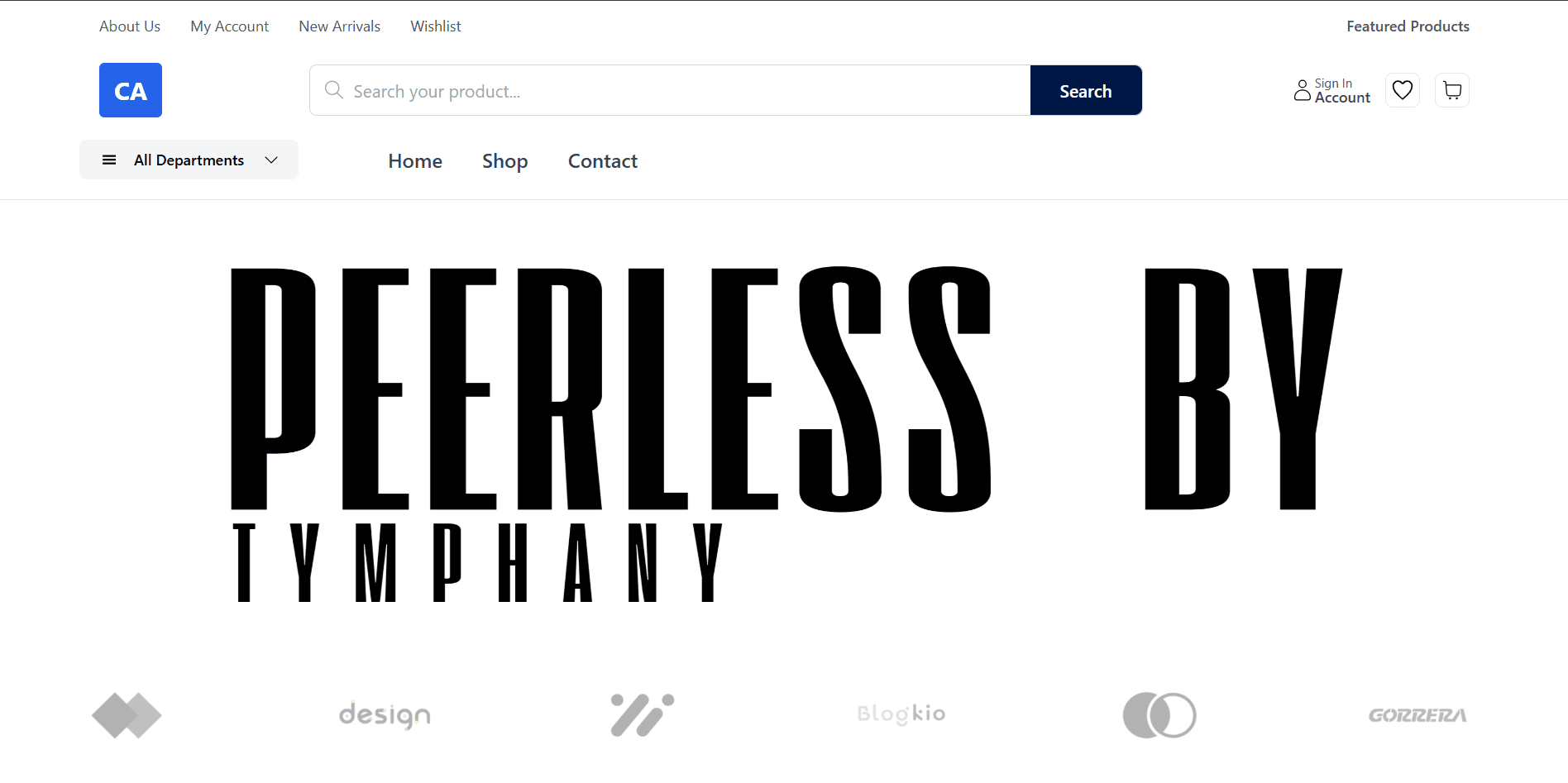Click the magnifier icon in search box
1568x783 pixels.
[x=334, y=90]
